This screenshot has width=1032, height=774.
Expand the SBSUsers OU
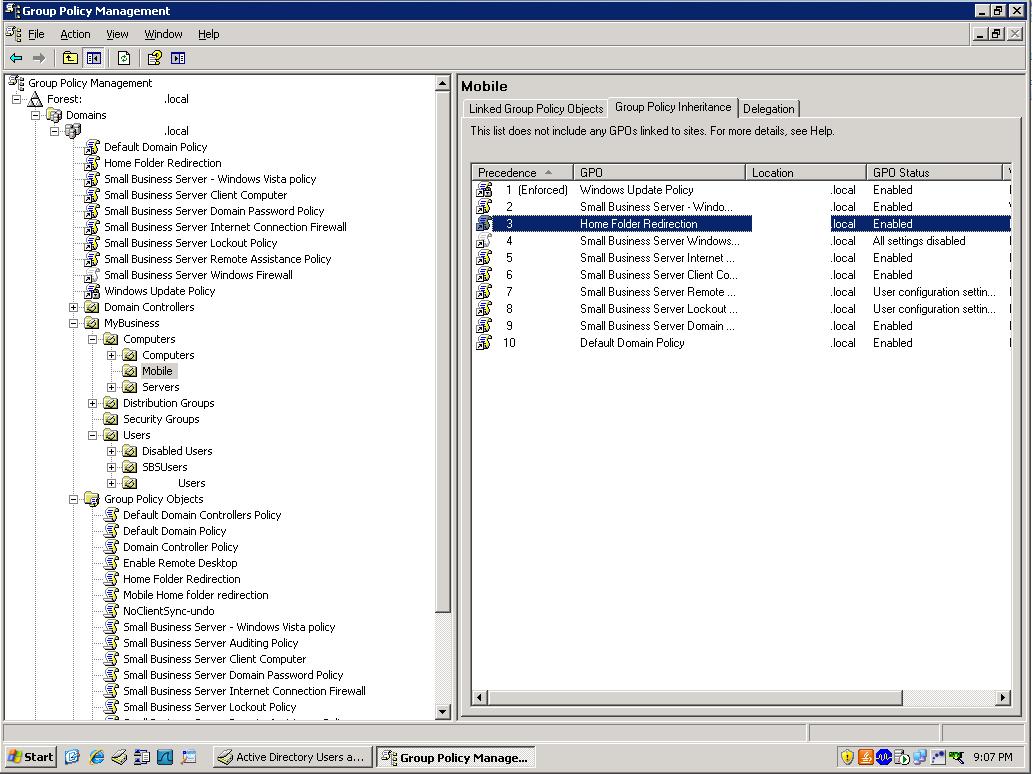tap(112, 467)
